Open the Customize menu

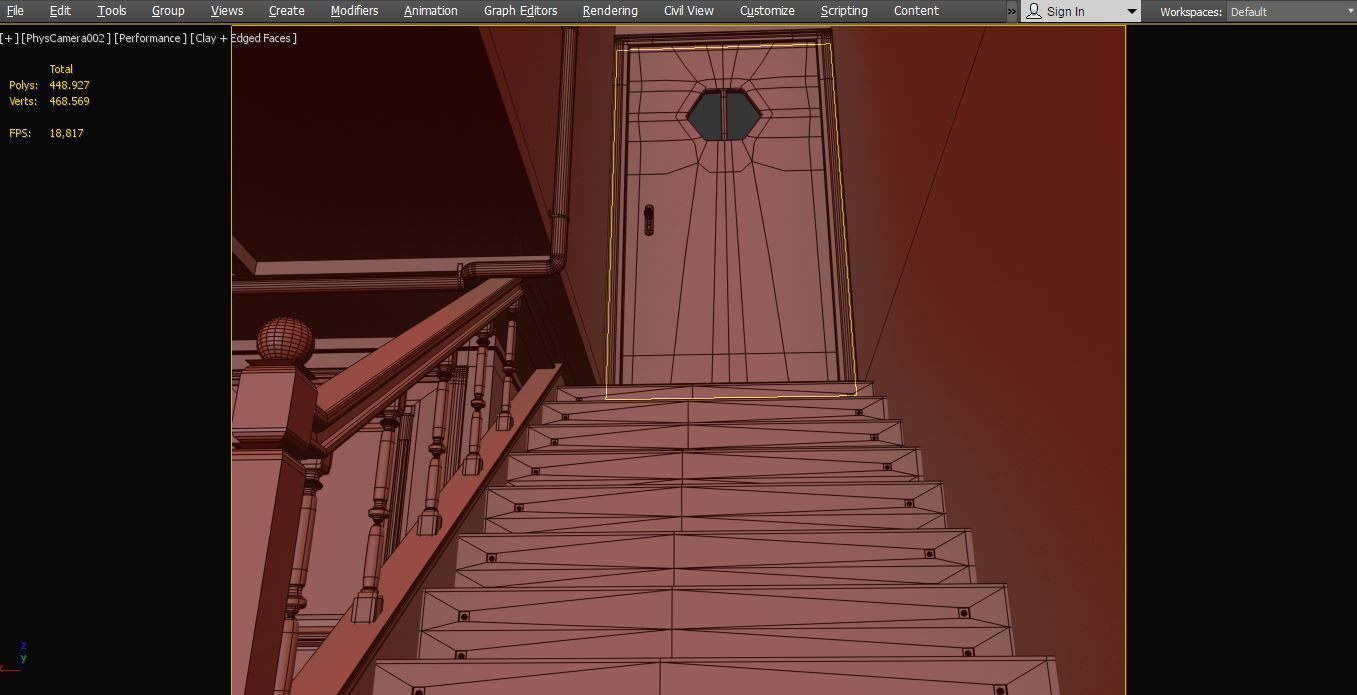767,11
